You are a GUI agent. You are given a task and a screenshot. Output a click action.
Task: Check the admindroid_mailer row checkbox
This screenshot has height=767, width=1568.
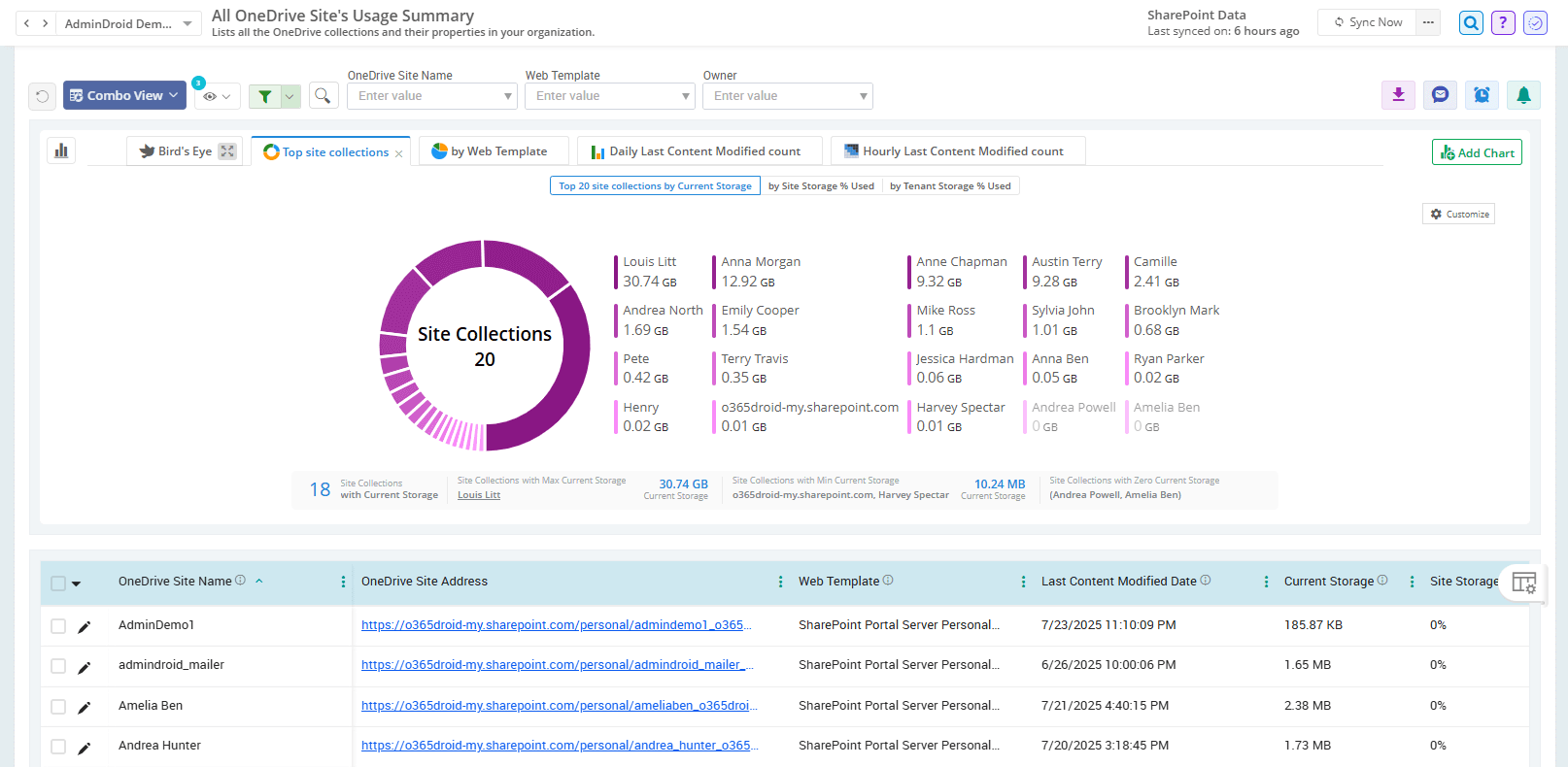click(x=58, y=666)
